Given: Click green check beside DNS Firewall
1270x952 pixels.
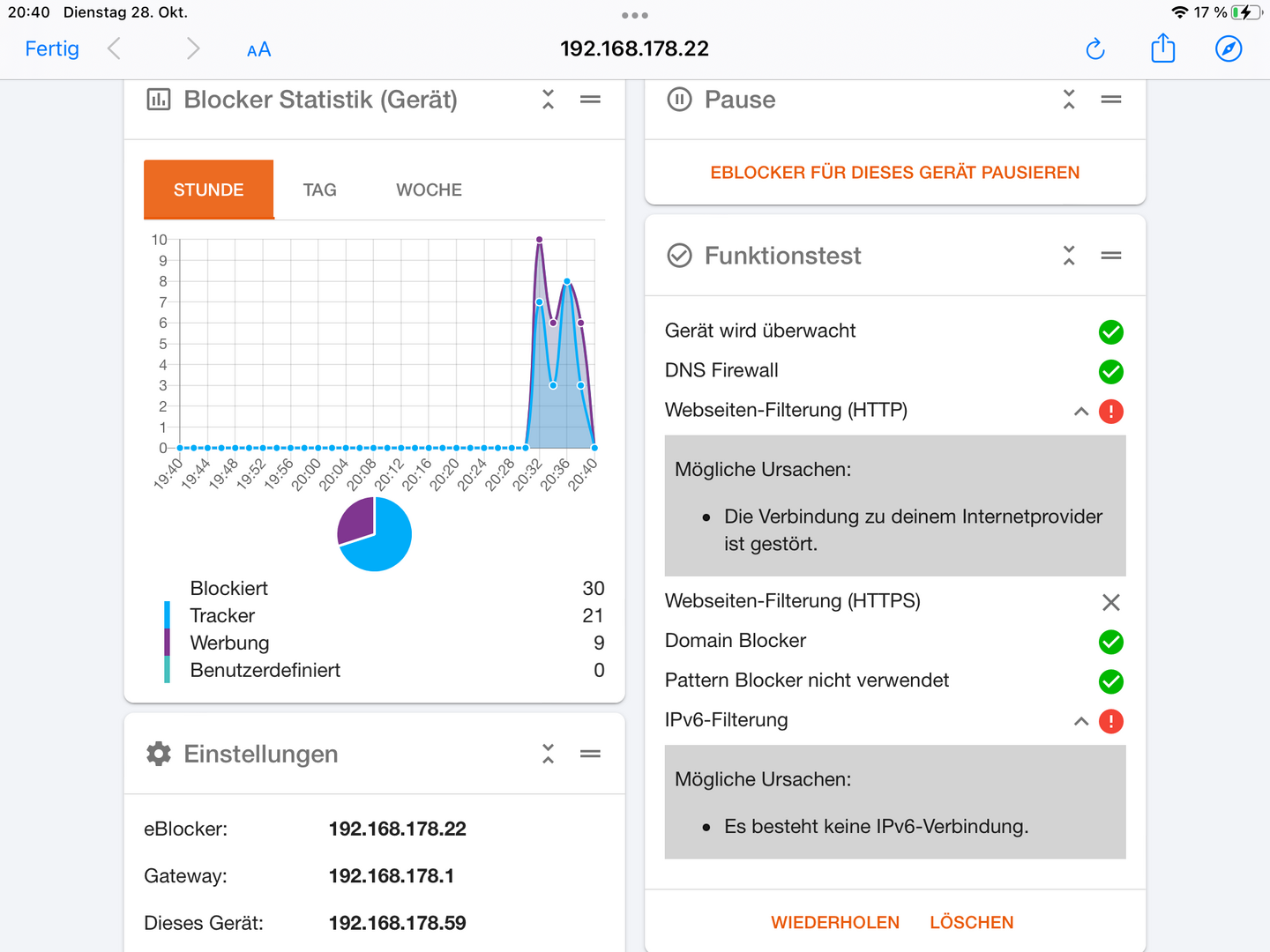Looking at the screenshot, I should [1110, 372].
